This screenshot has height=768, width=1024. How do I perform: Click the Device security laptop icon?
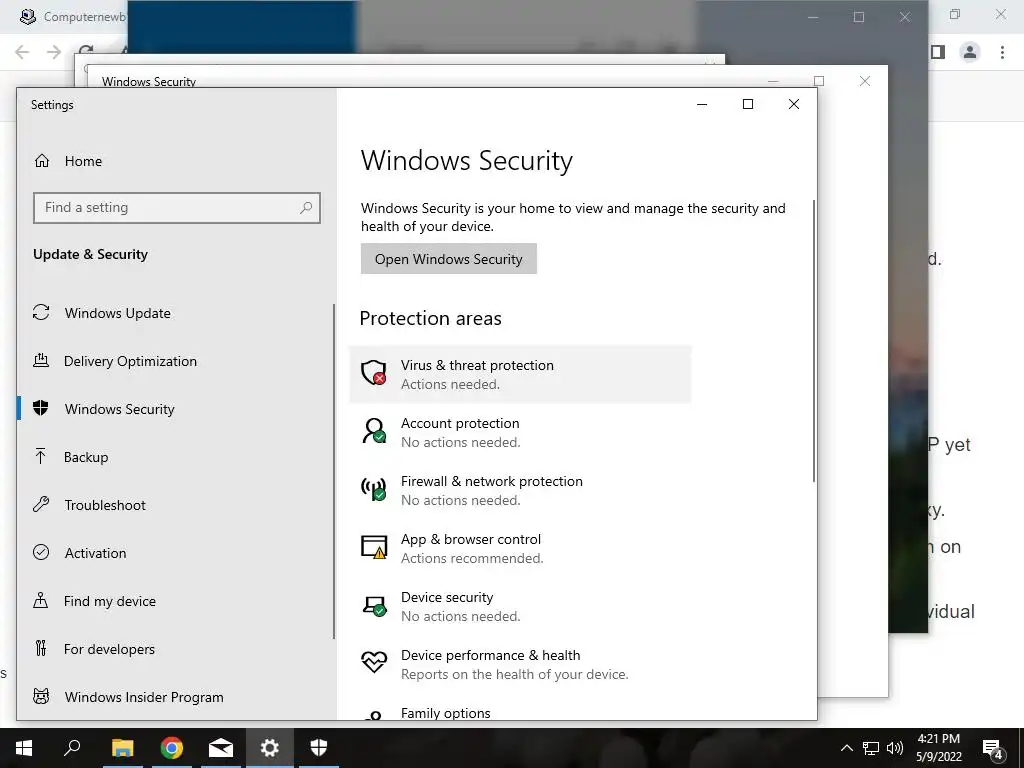[x=375, y=606]
